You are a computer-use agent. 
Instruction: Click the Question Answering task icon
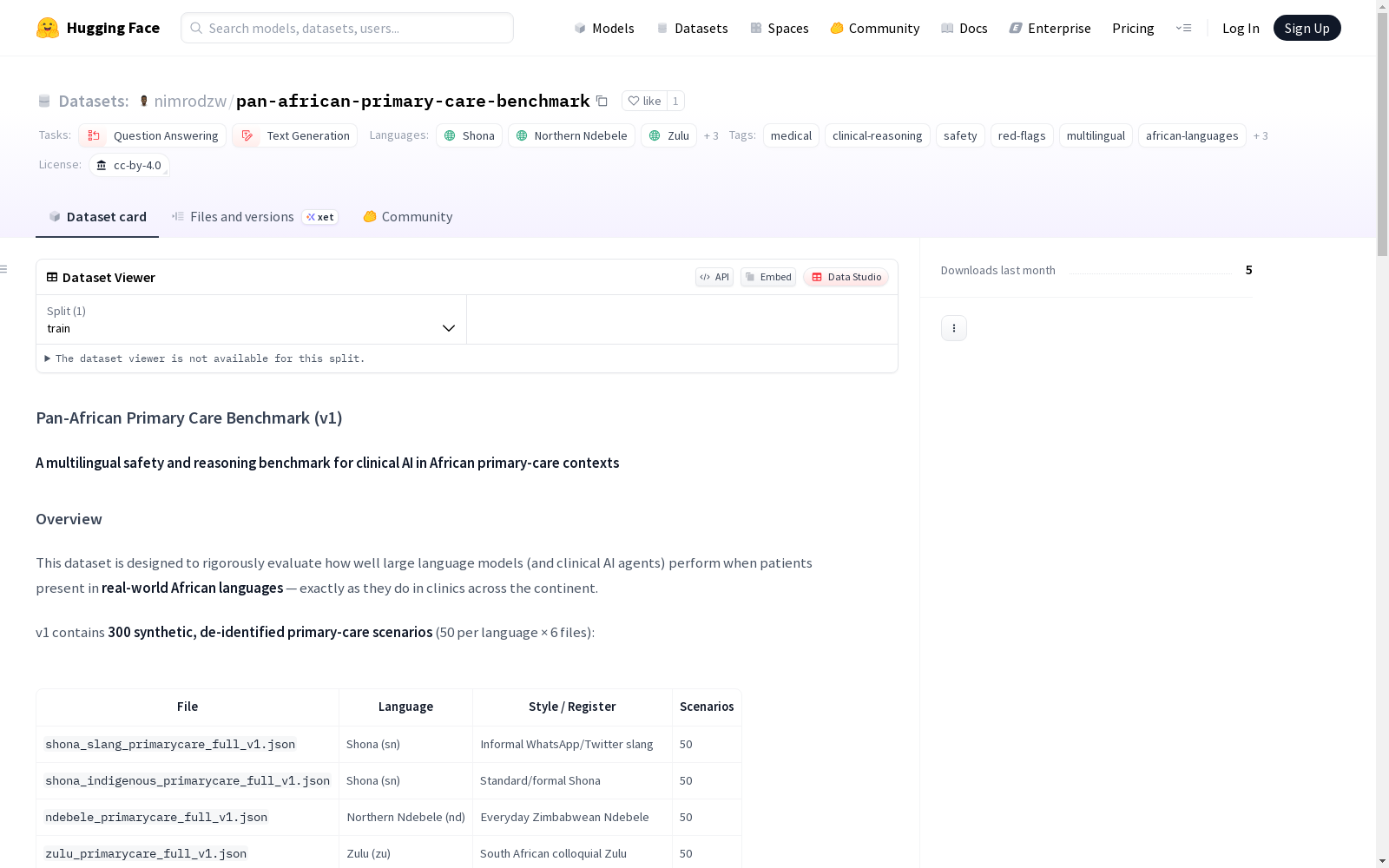[x=94, y=135]
